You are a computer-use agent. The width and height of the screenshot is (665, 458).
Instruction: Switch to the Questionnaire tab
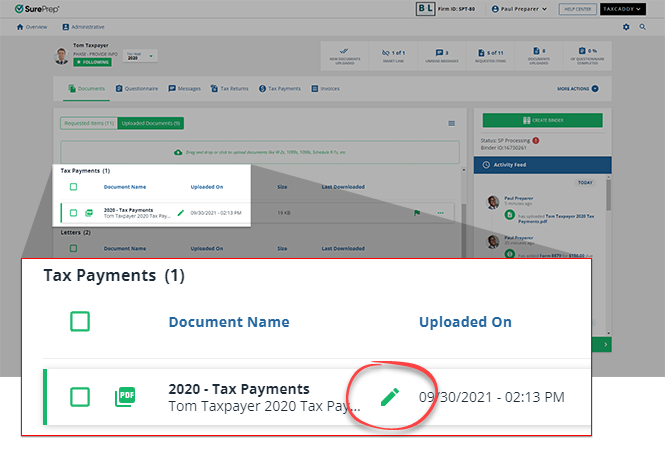(137, 89)
